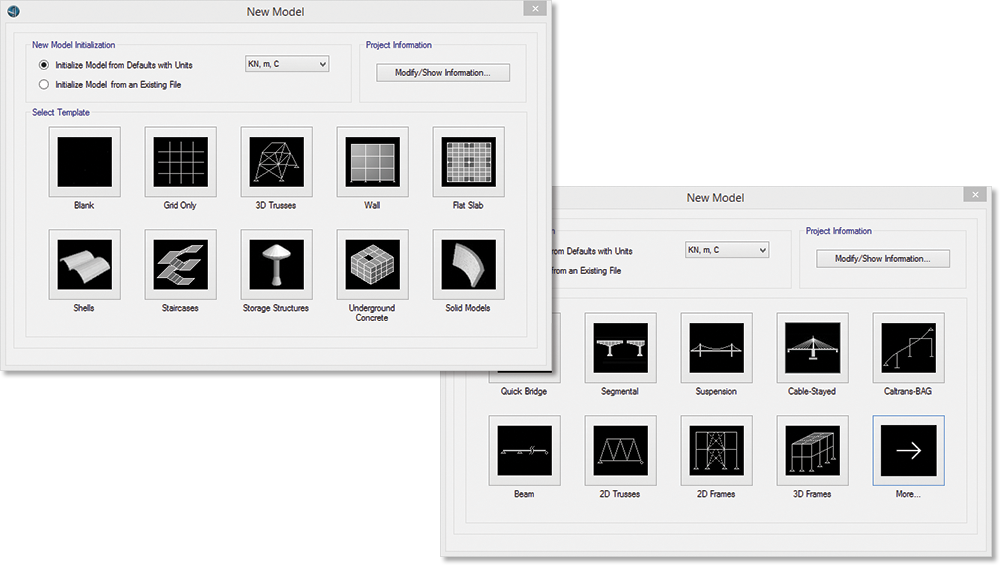The image size is (1000, 565).
Task: Select the 2D Frames template
Action: pyautogui.click(x=716, y=451)
